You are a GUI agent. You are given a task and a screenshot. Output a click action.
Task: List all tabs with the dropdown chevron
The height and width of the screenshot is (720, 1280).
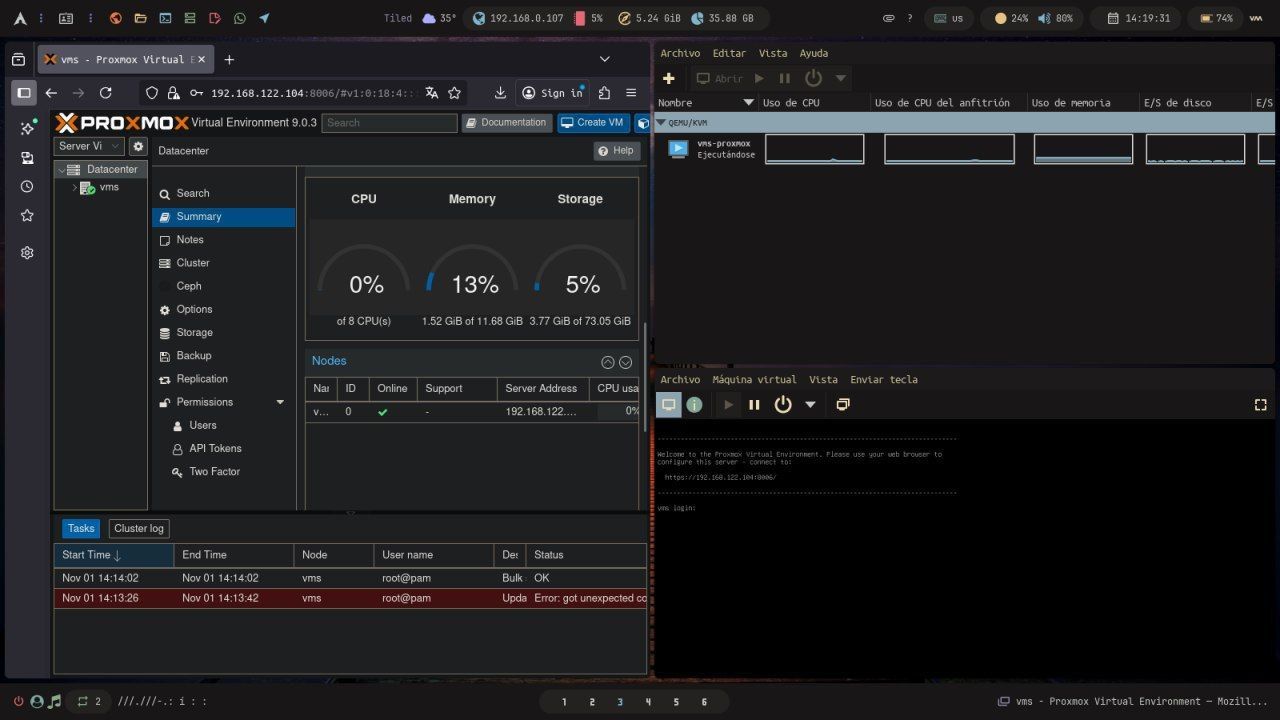(604, 59)
